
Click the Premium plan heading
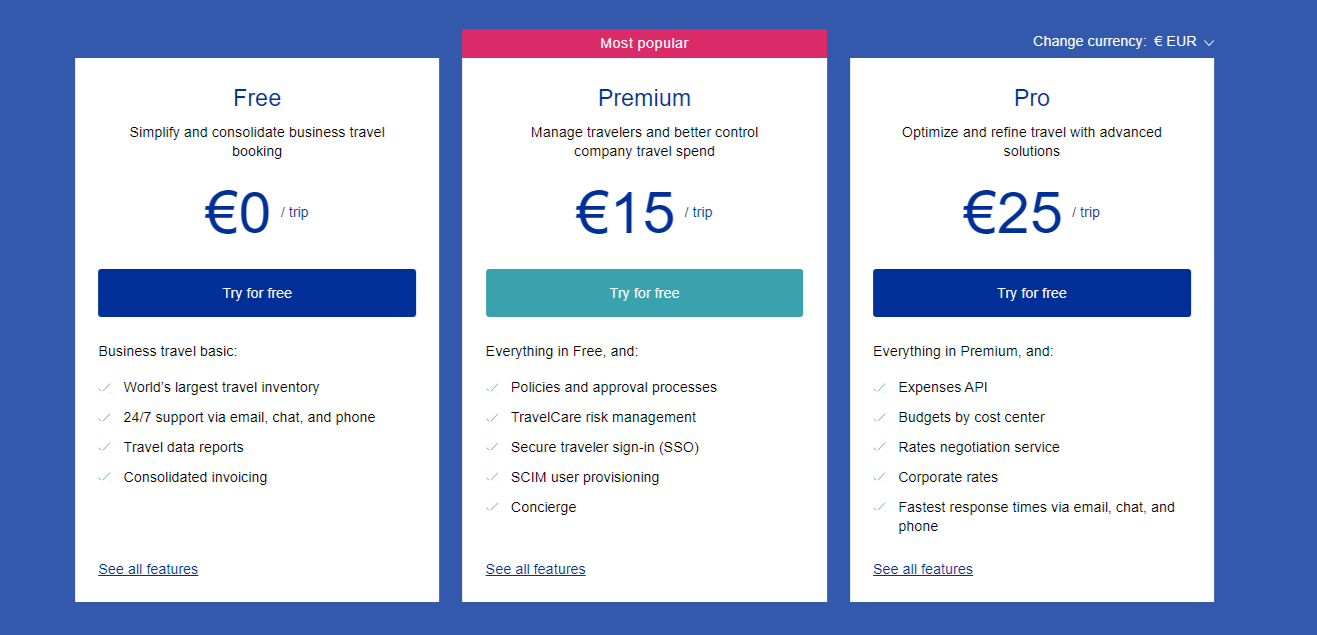pos(644,98)
